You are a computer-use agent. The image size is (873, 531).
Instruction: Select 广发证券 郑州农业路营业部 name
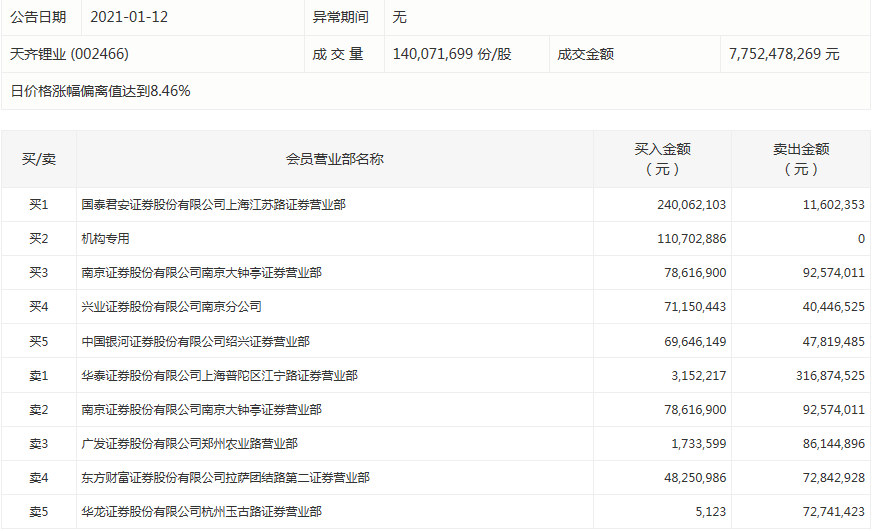tap(190, 444)
